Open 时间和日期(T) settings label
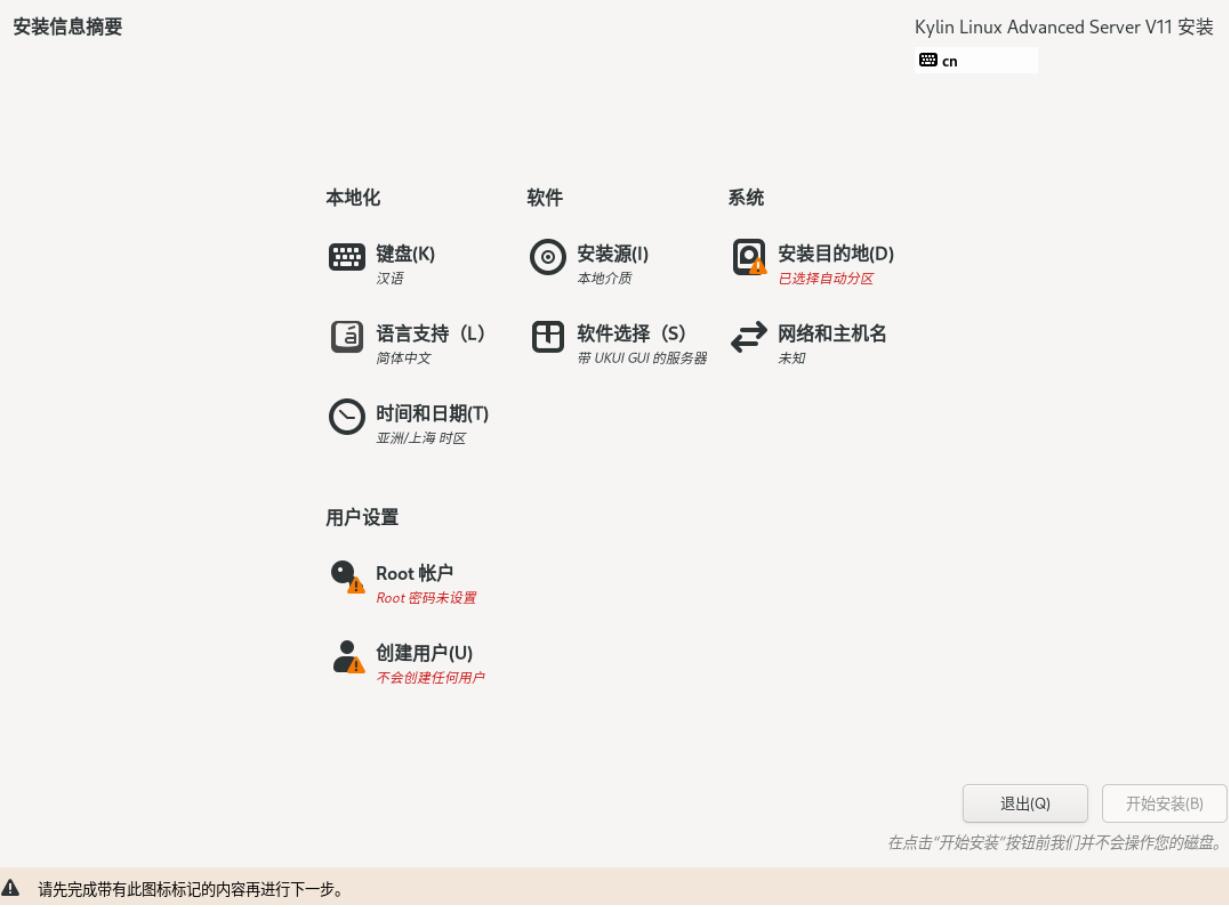 (x=432, y=414)
